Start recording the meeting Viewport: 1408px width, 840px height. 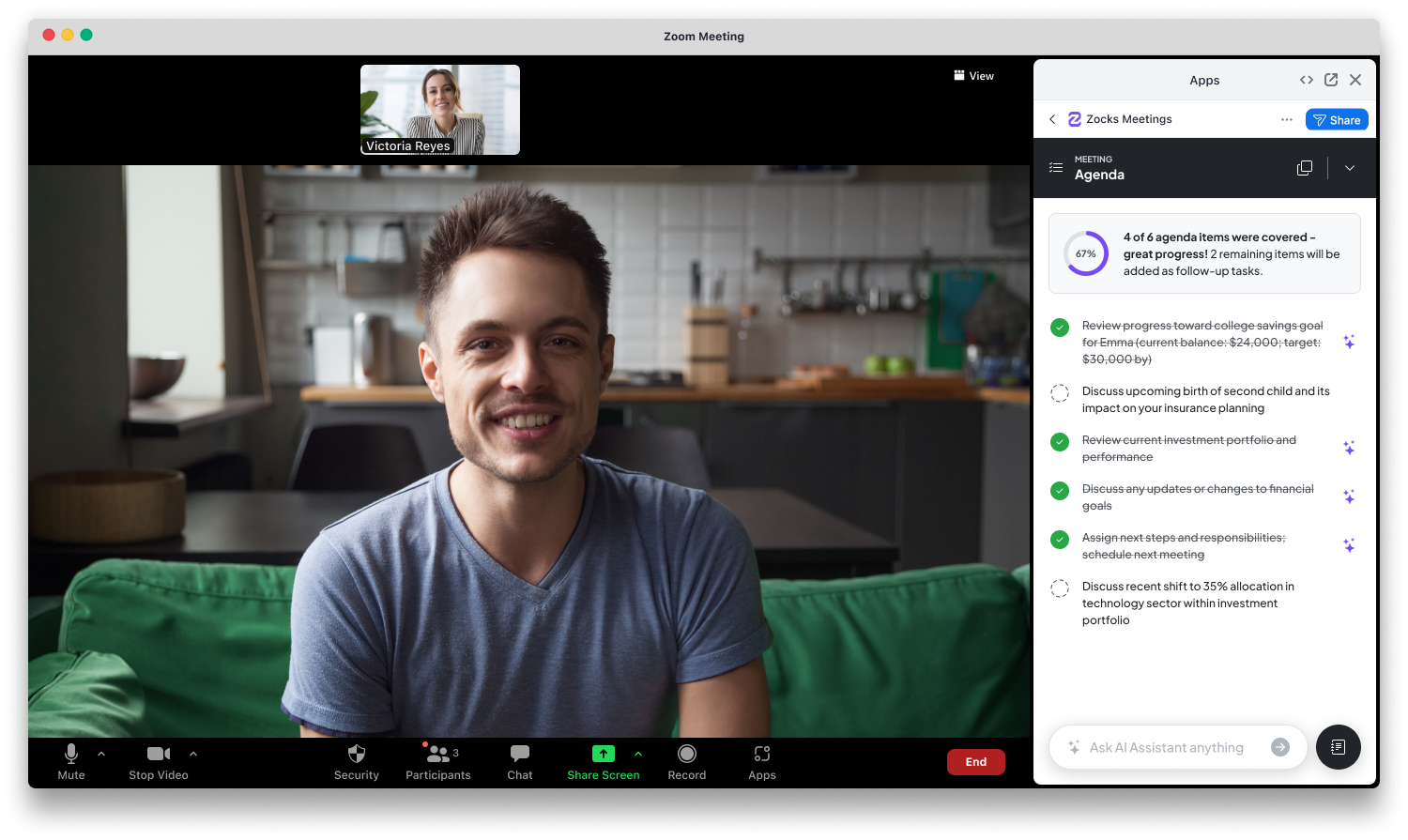[x=687, y=755]
